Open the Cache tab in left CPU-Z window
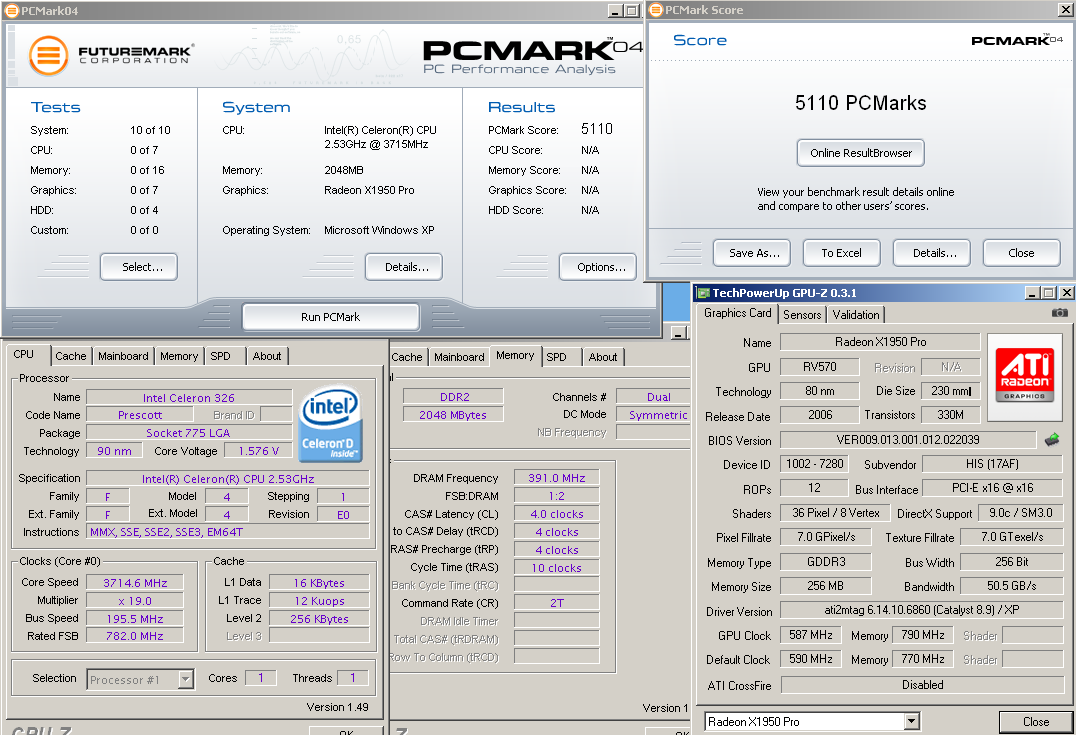This screenshot has height=735, width=1076. point(71,356)
